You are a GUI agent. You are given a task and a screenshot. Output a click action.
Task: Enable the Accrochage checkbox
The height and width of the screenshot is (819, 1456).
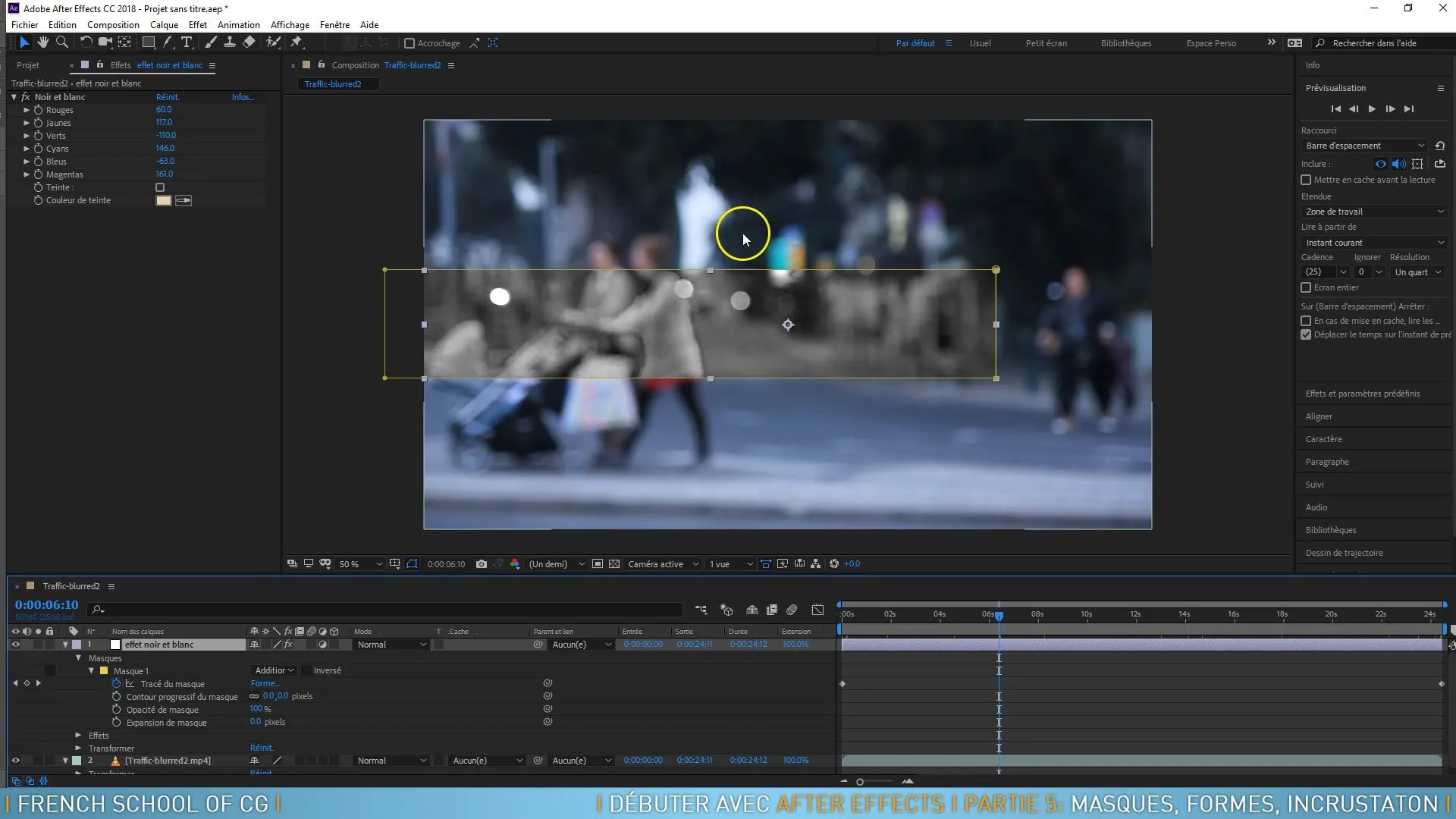(x=409, y=43)
